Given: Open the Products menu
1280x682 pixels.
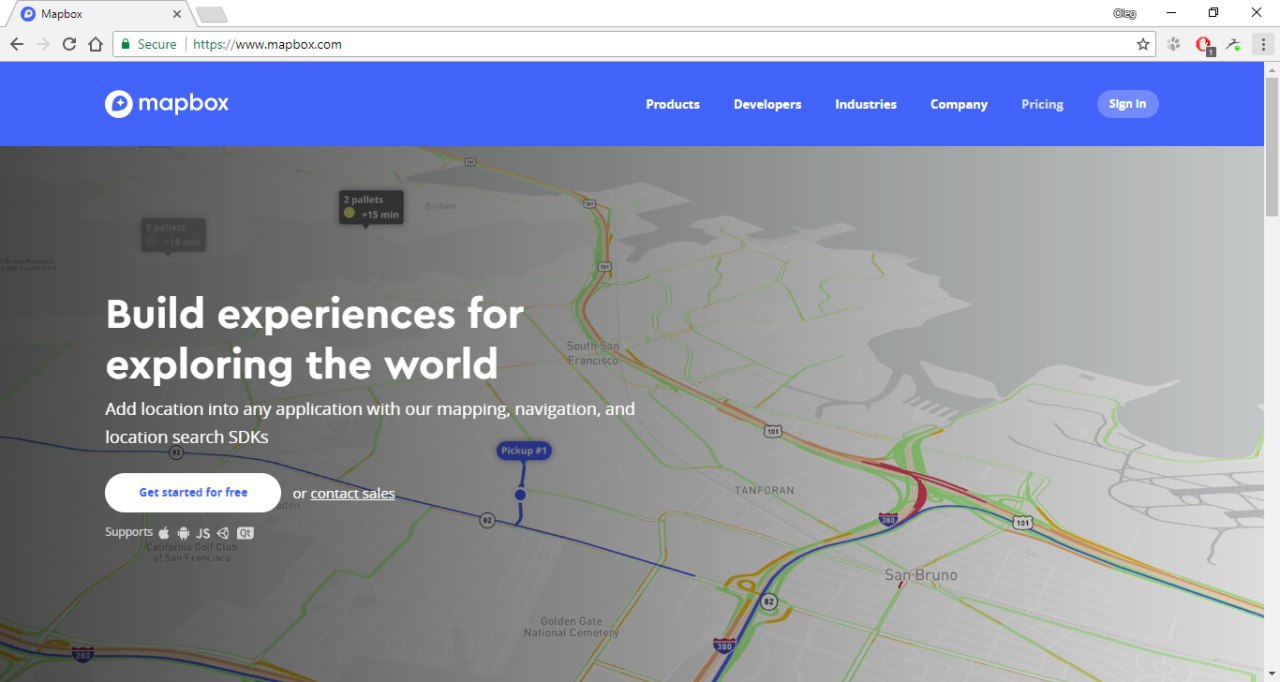Looking at the screenshot, I should coord(673,104).
